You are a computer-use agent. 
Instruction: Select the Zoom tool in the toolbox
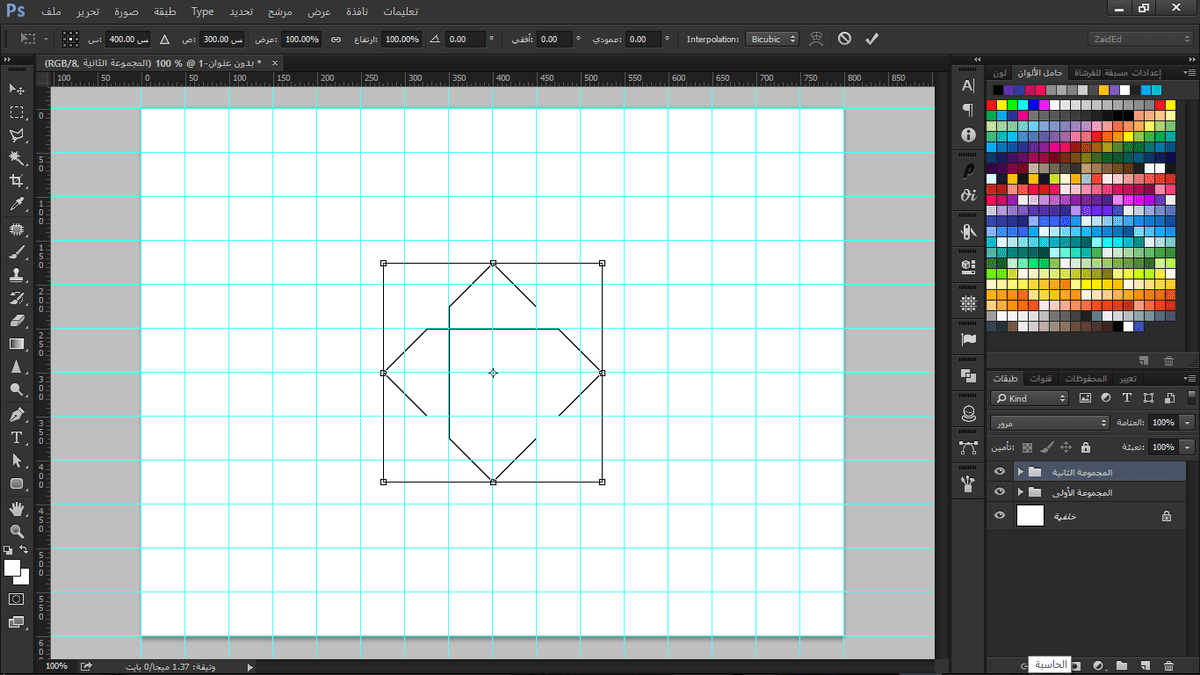(x=17, y=531)
